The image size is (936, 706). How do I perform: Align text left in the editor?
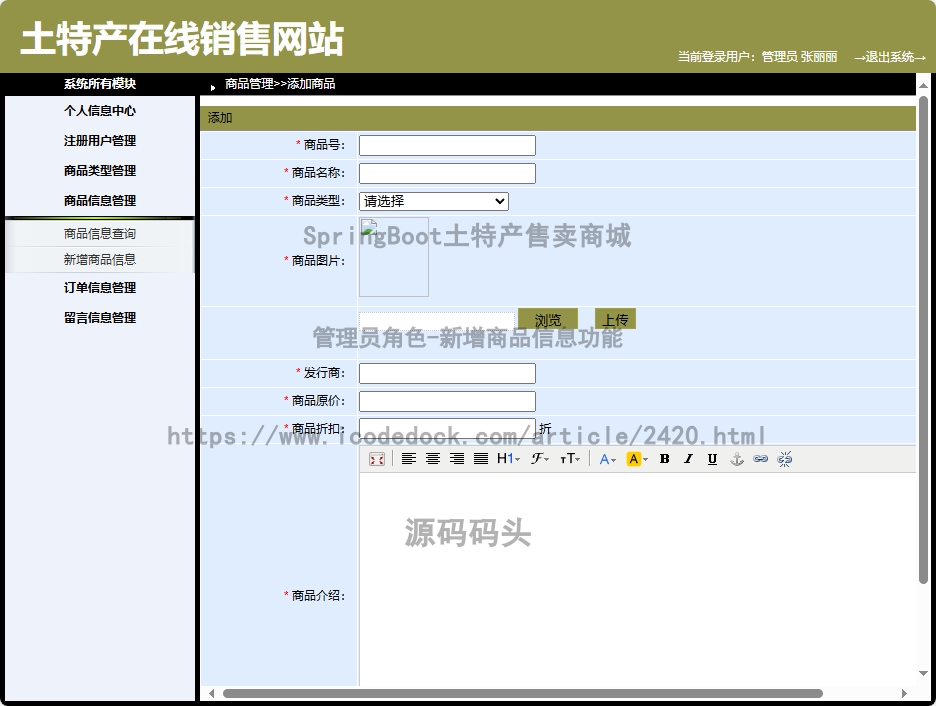click(409, 459)
